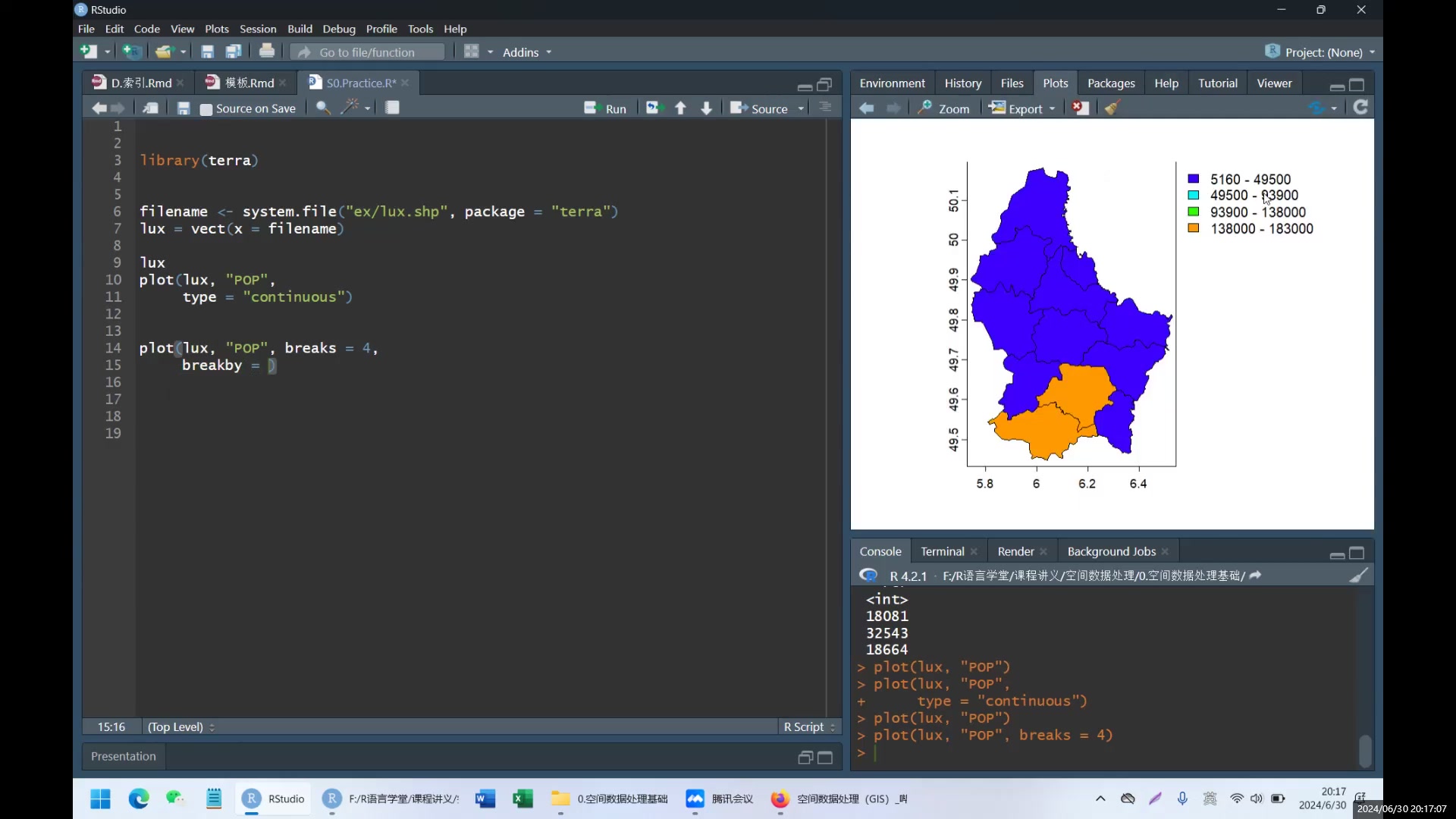The width and height of the screenshot is (1456, 819).
Task: Open the Export dropdown menu
Action: [1024, 108]
